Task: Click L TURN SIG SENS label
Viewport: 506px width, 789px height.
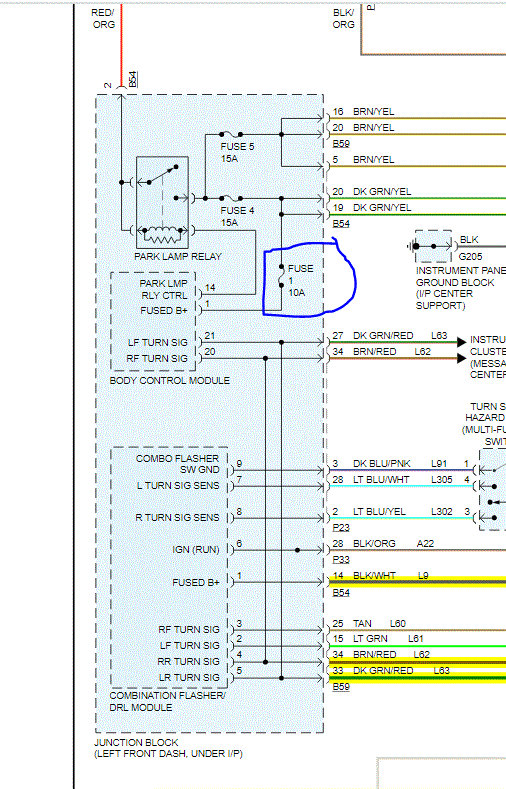Action: coord(178,486)
